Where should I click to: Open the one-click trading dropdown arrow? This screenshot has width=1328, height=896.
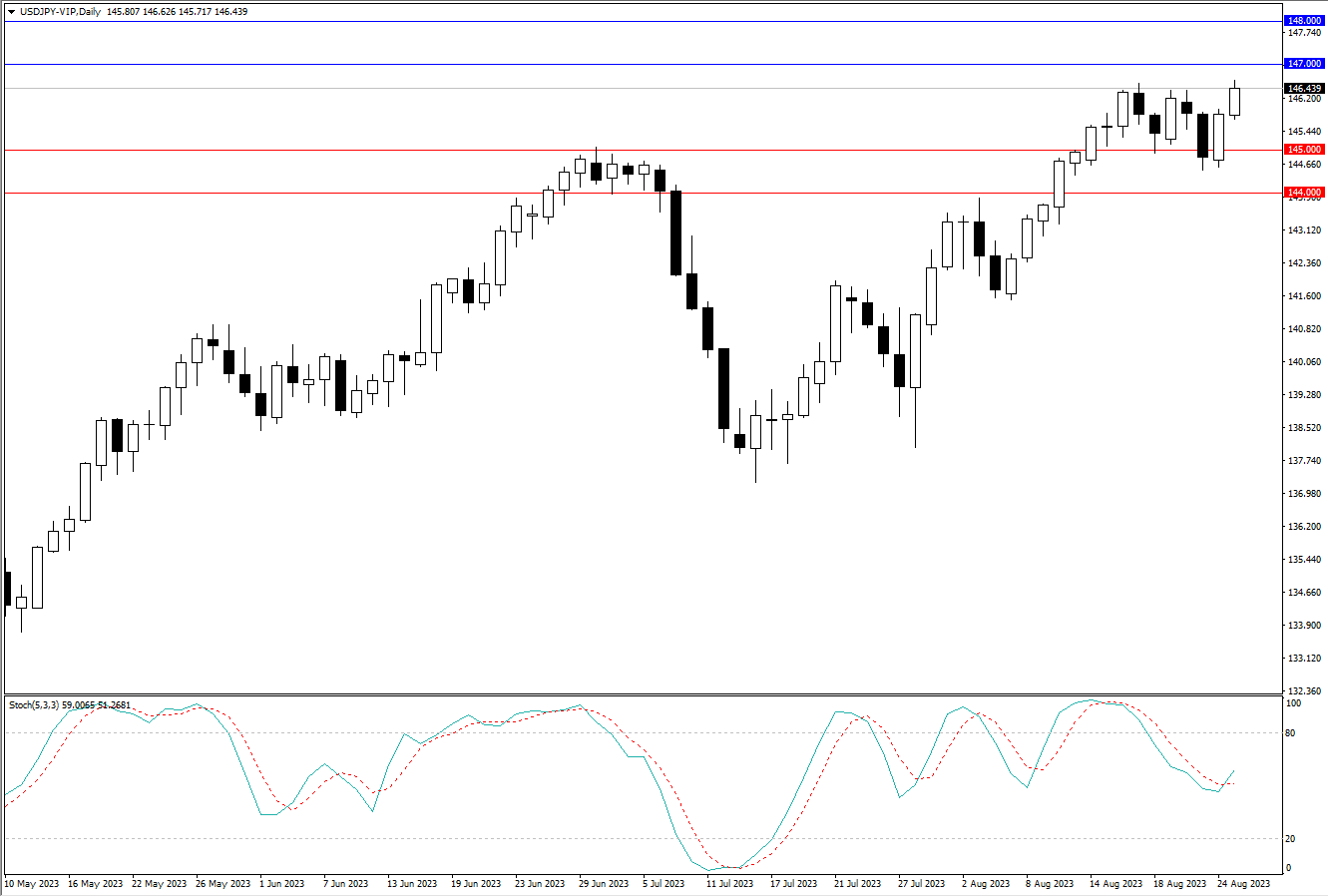pos(11,12)
